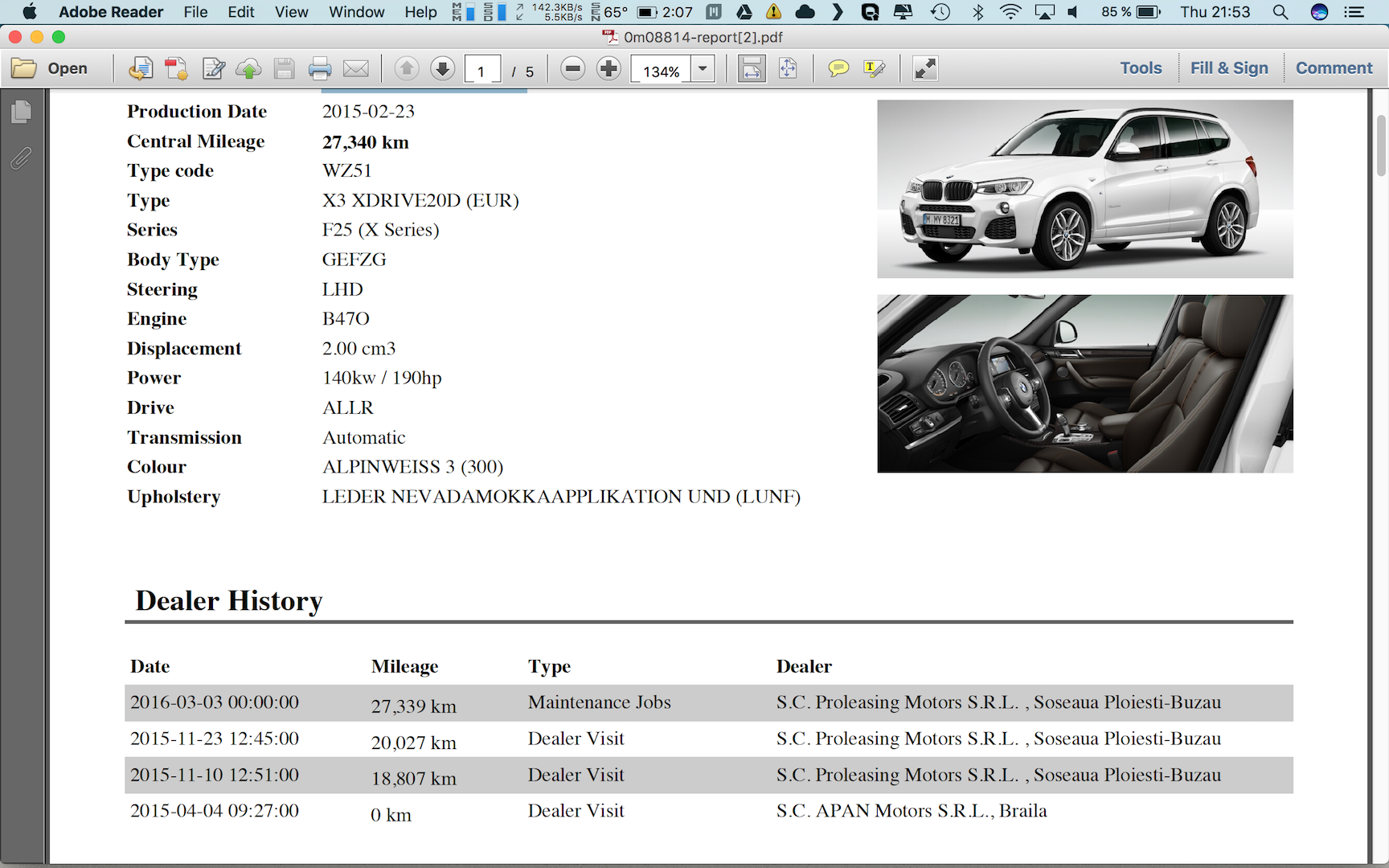
Task: Click the Edit PDF pencil icon
Action: 213,69
